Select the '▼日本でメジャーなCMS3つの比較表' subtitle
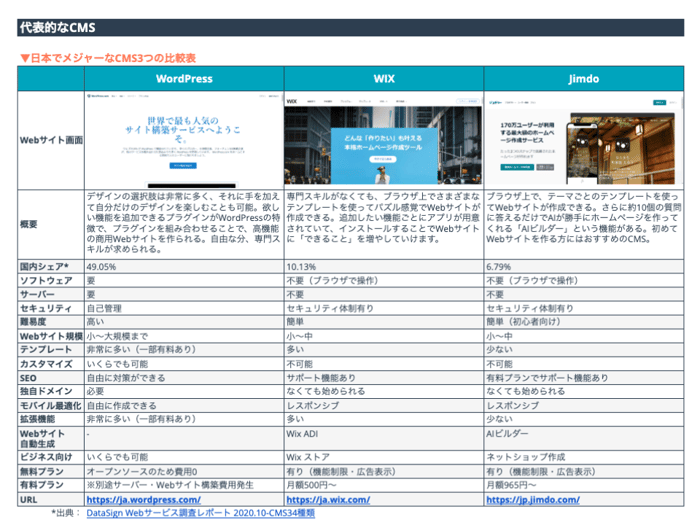 coord(108,58)
